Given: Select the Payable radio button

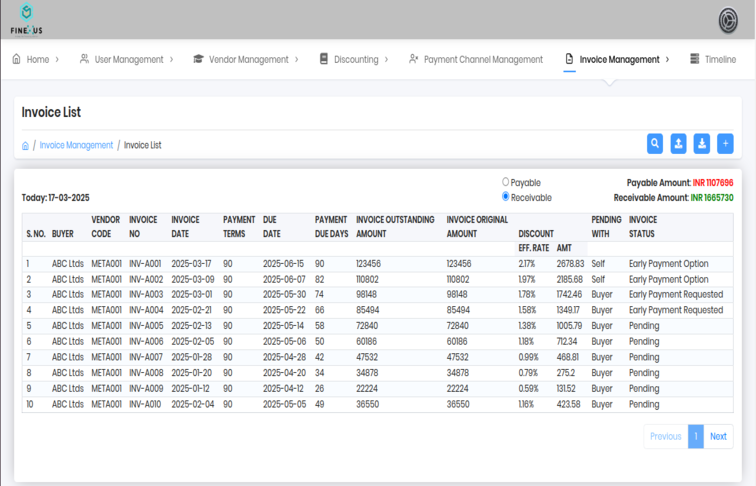Looking at the screenshot, I should (x=506, y=183).
